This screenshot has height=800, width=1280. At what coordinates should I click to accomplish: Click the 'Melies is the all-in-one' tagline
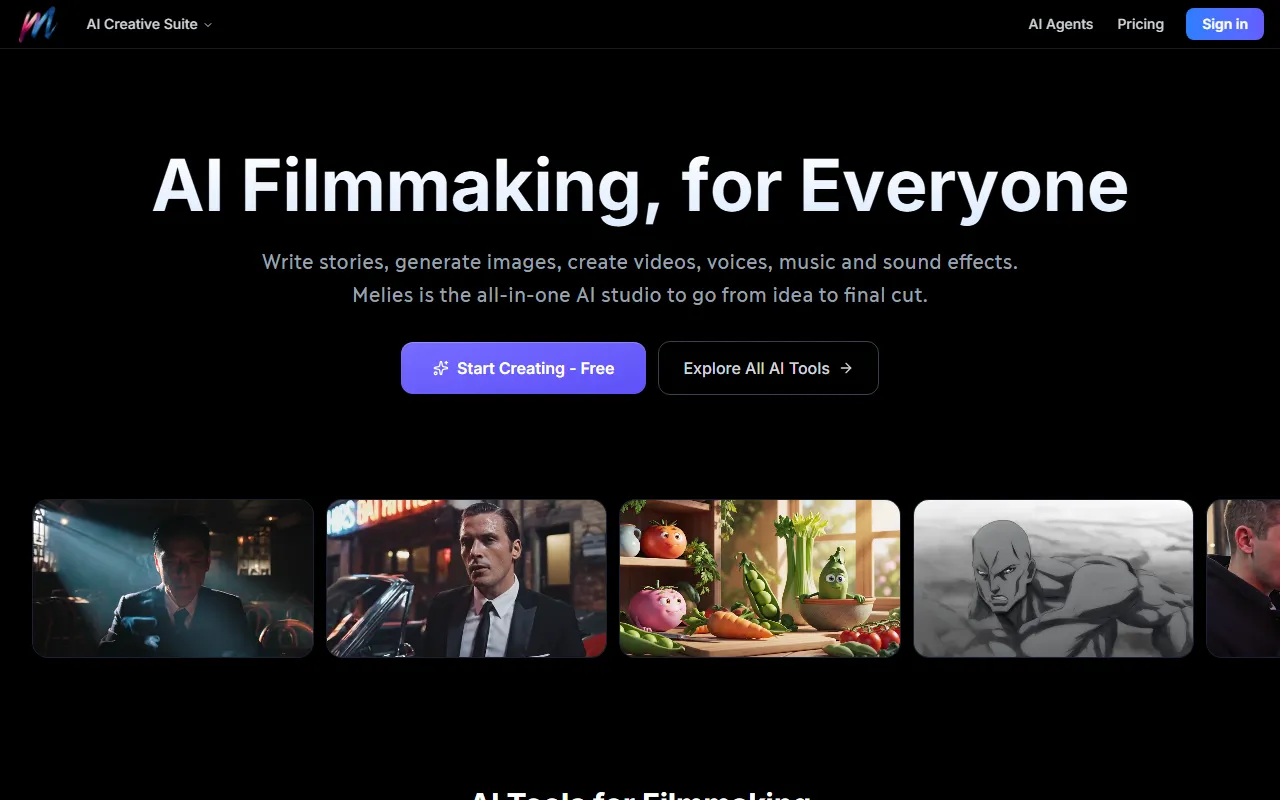[x=640, y=295]
